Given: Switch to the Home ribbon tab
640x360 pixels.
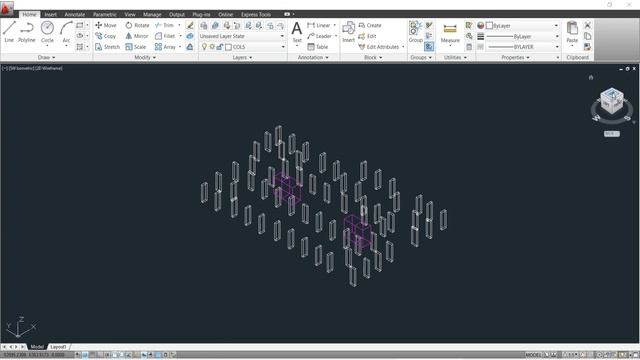Looking at the screenshot, I should pyautogui.click(x=29, y=14).
